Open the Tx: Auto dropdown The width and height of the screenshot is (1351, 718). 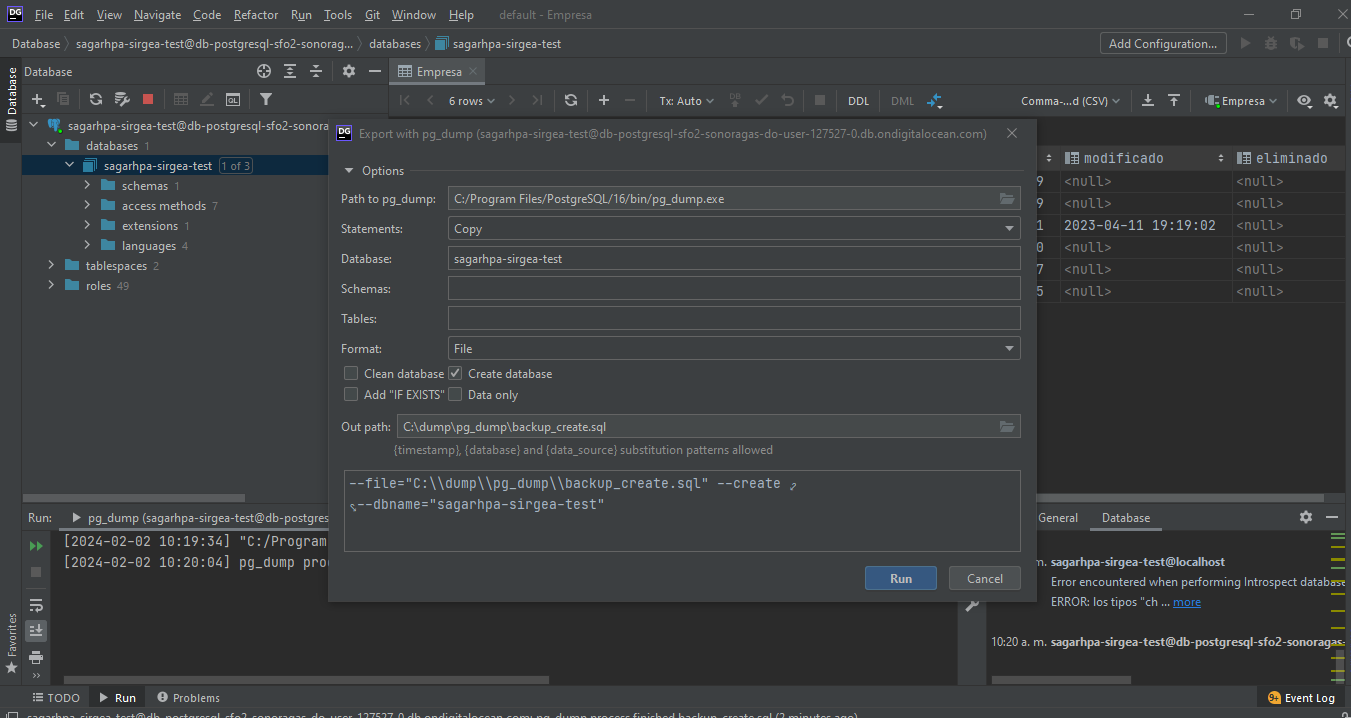pyautogui.click(x=686, y=101)
